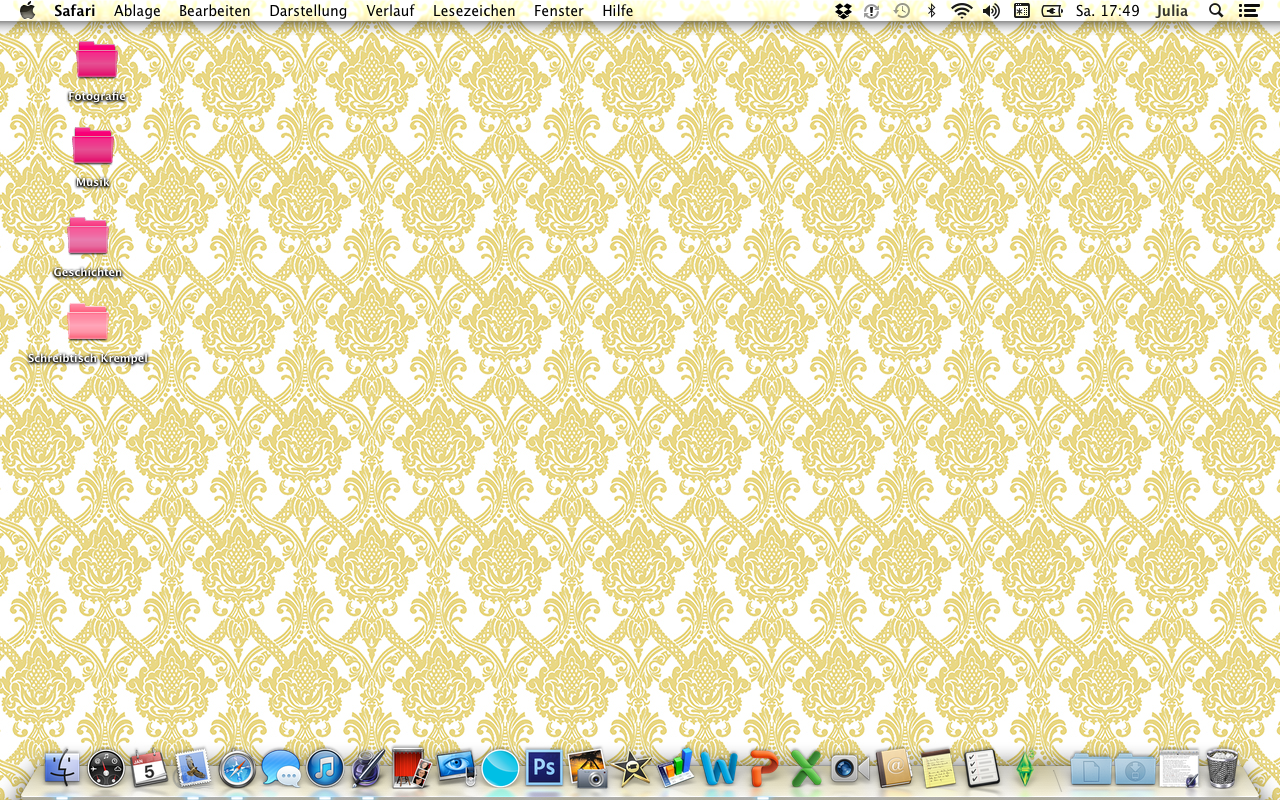The width and height of the screenshot is (1280, 800).
Task: Open the Wi-Fi status menu
Action: [x=961, y=11]
